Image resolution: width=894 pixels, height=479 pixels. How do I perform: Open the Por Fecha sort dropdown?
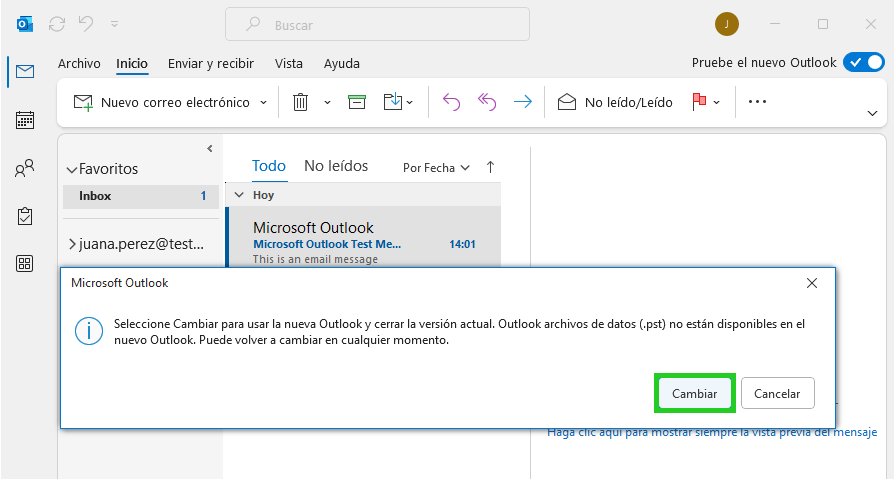click(436, 168)
